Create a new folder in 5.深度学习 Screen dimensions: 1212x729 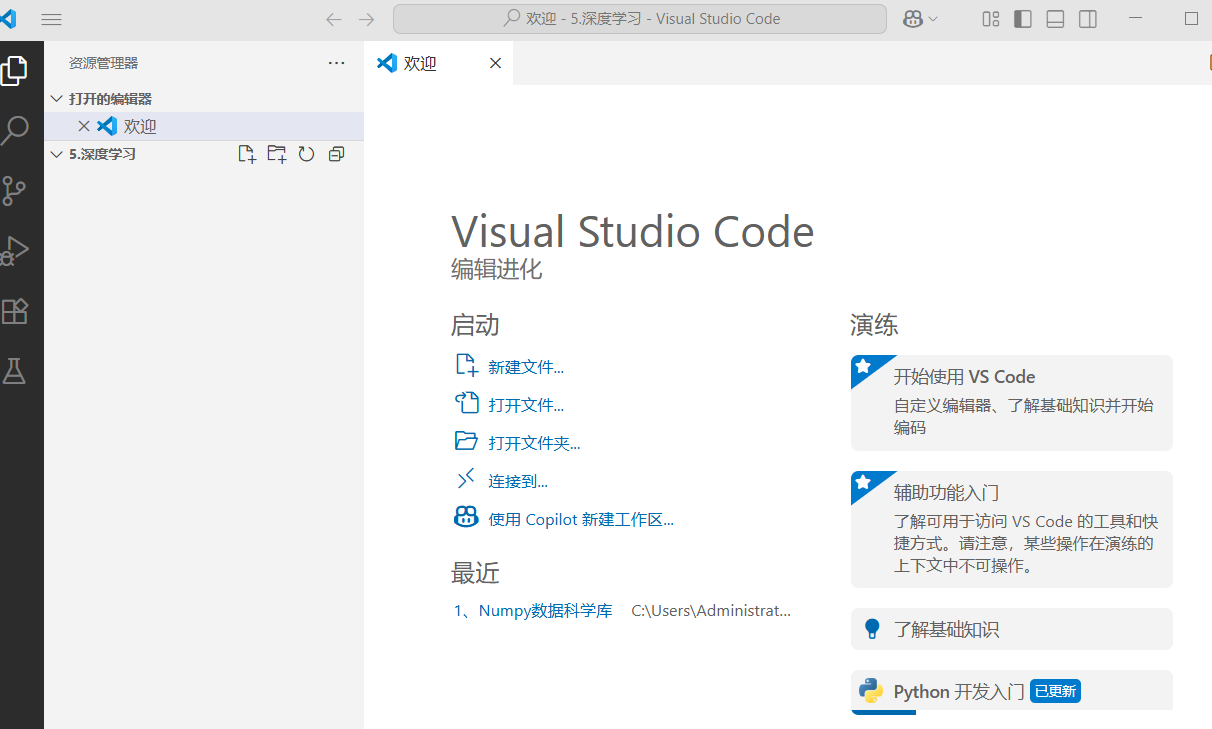[277, 154]
